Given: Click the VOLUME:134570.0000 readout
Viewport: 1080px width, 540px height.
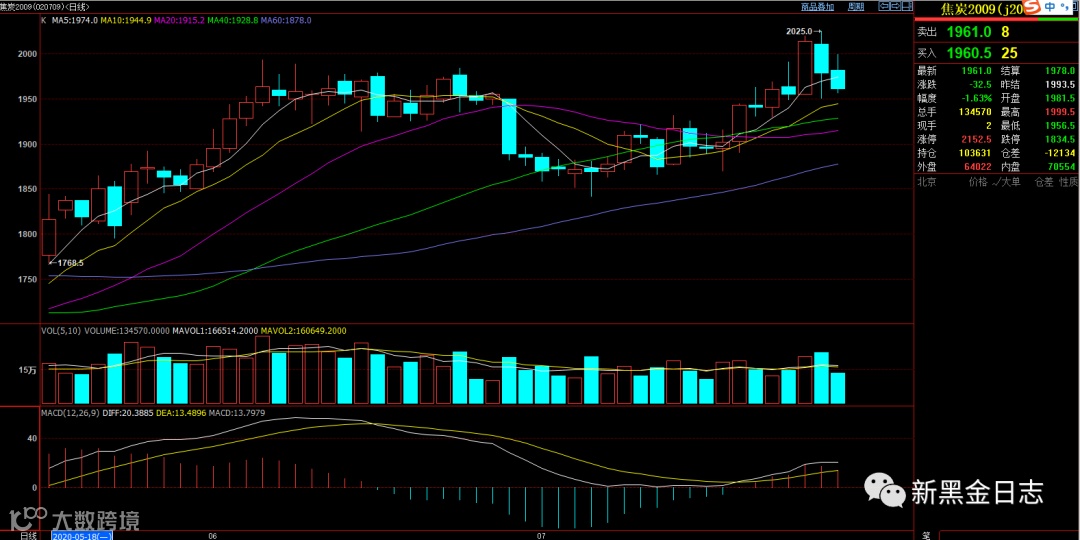Looking at the screenshot, I should [x=126, y=331].
